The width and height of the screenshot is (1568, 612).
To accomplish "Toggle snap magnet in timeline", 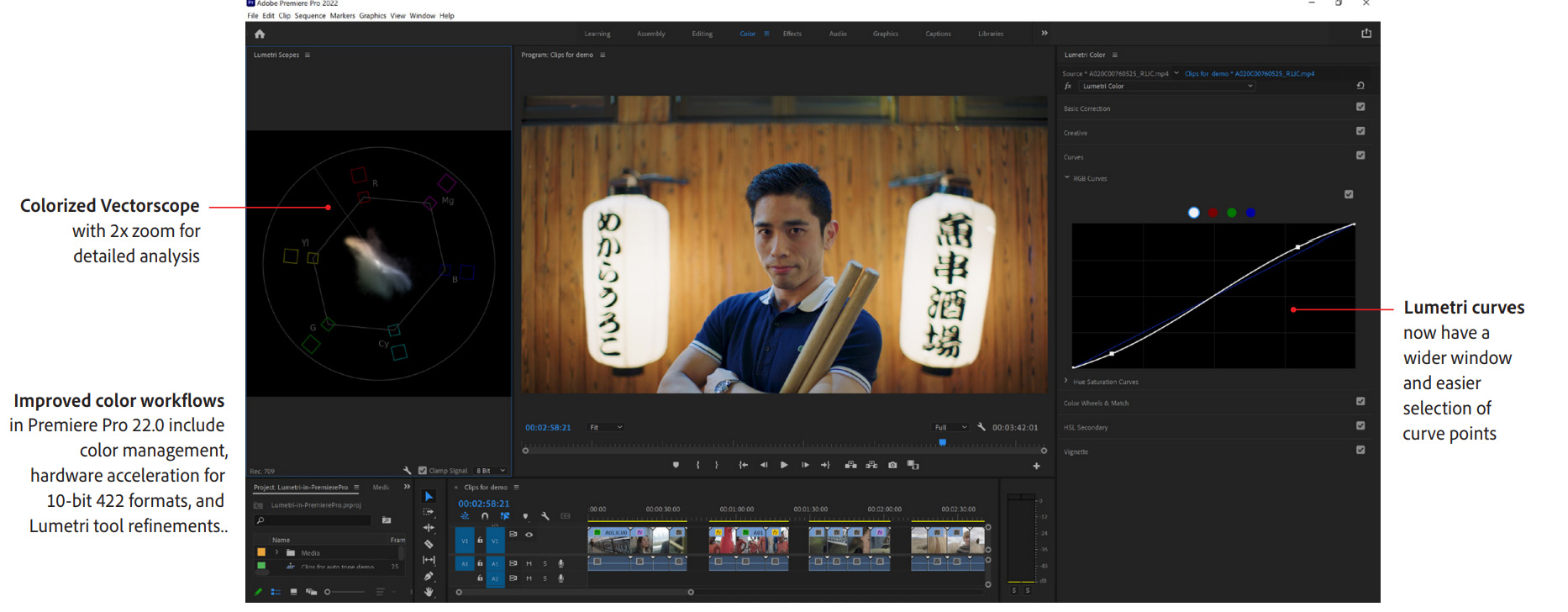I will (x=485, y=516).
